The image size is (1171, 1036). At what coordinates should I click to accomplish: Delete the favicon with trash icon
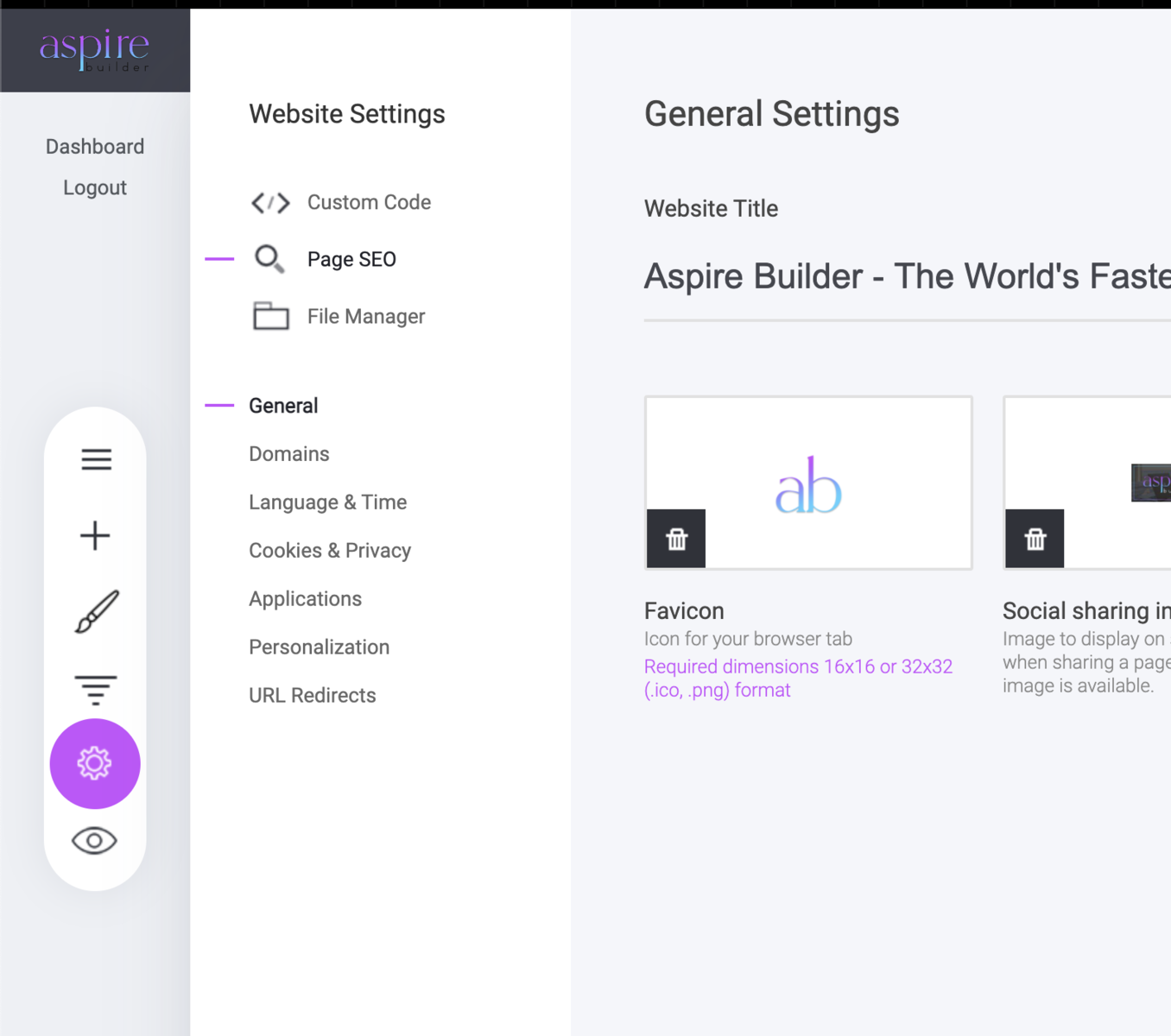[676, 539]
